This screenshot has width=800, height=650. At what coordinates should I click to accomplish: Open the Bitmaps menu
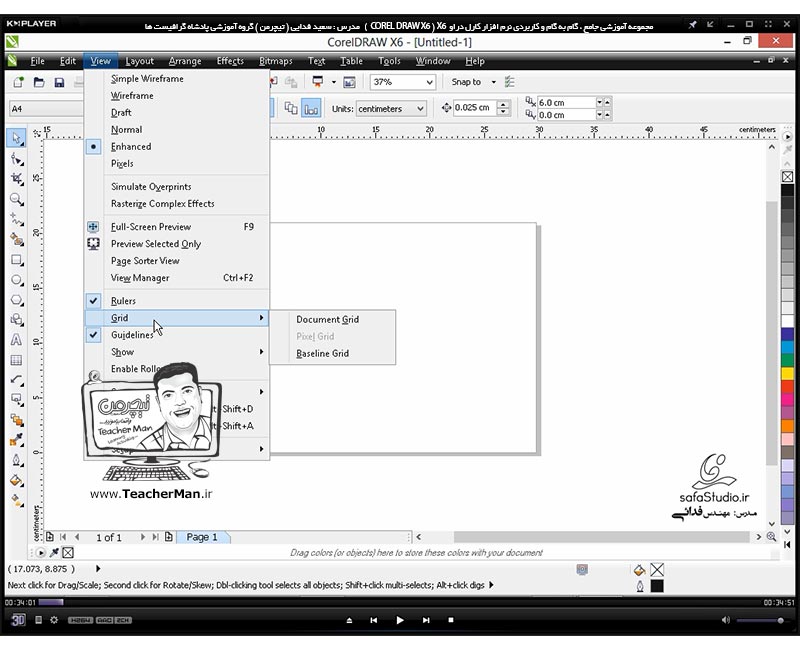(x=276, y=61)
